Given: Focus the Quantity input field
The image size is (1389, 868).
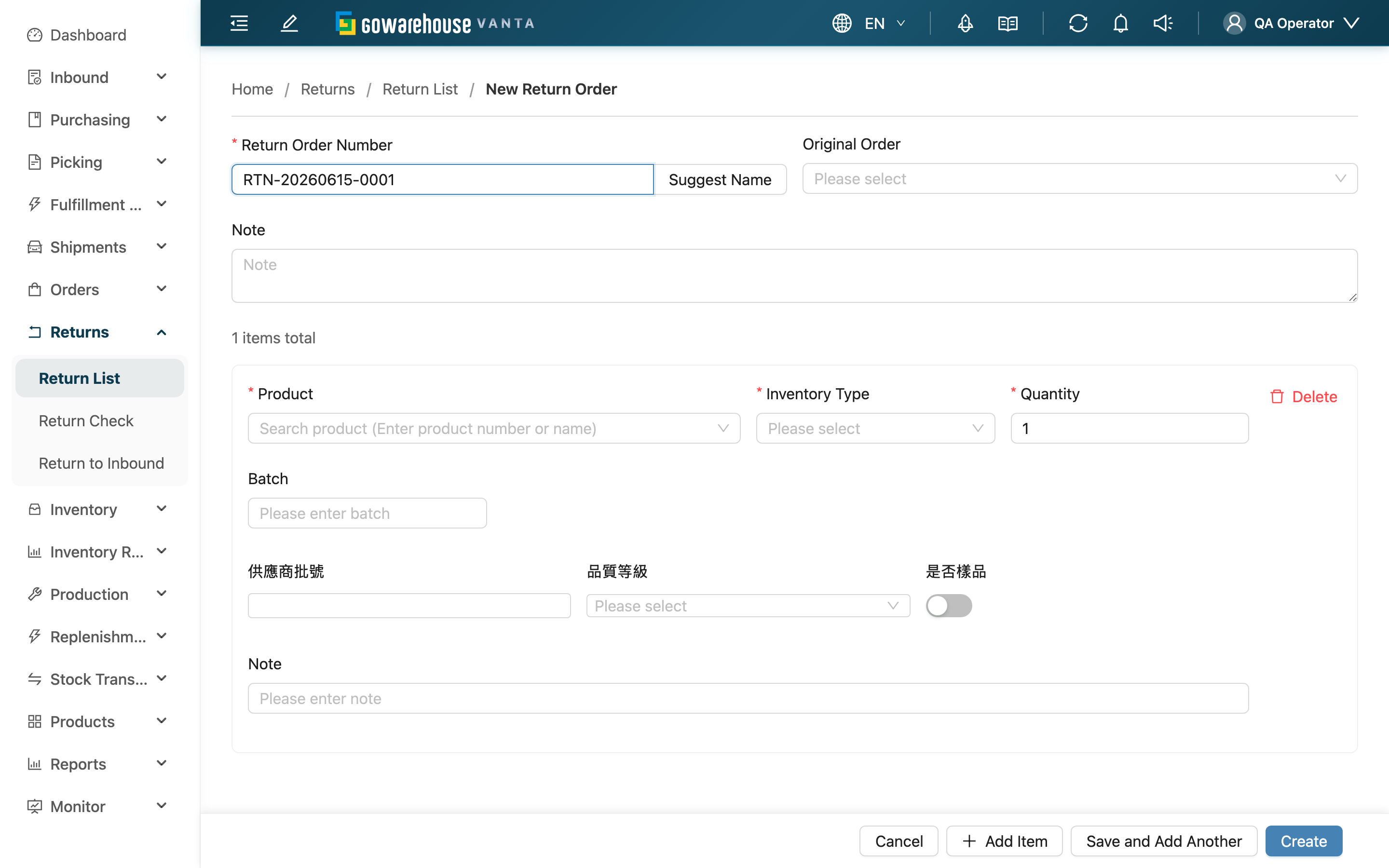Looking at the screenshot, I should [x=1130, y=428].
